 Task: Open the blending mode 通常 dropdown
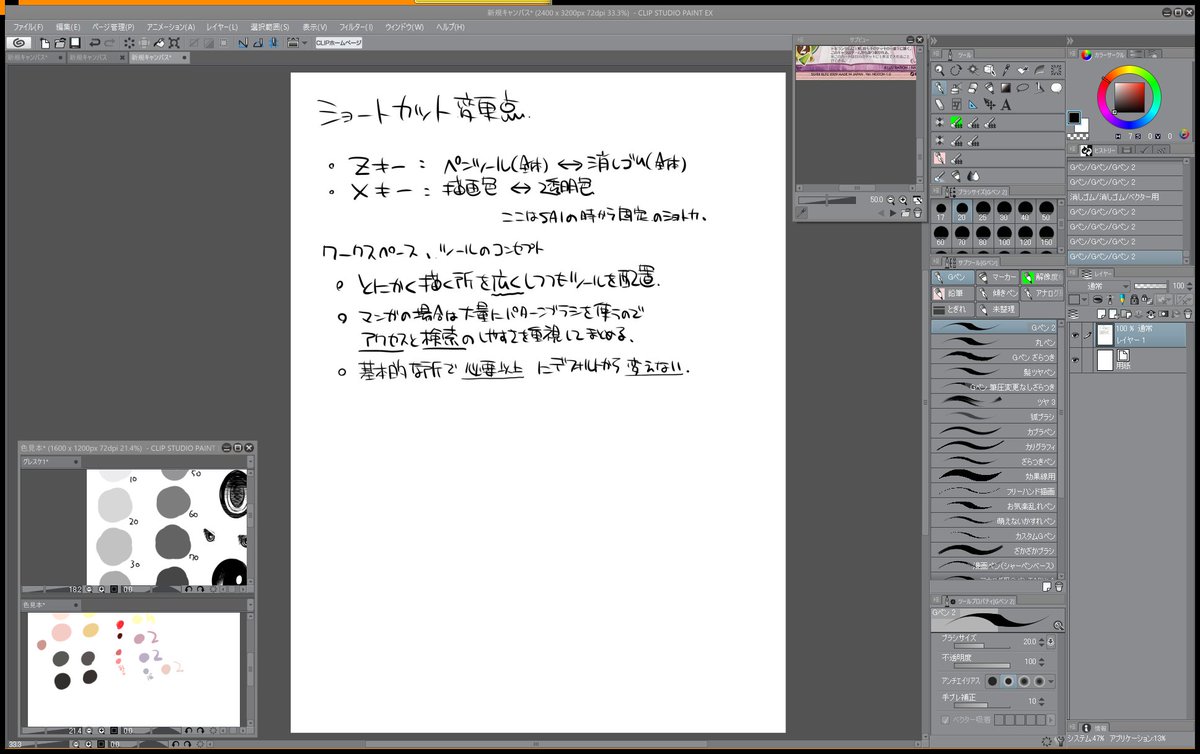point(1099,287)
